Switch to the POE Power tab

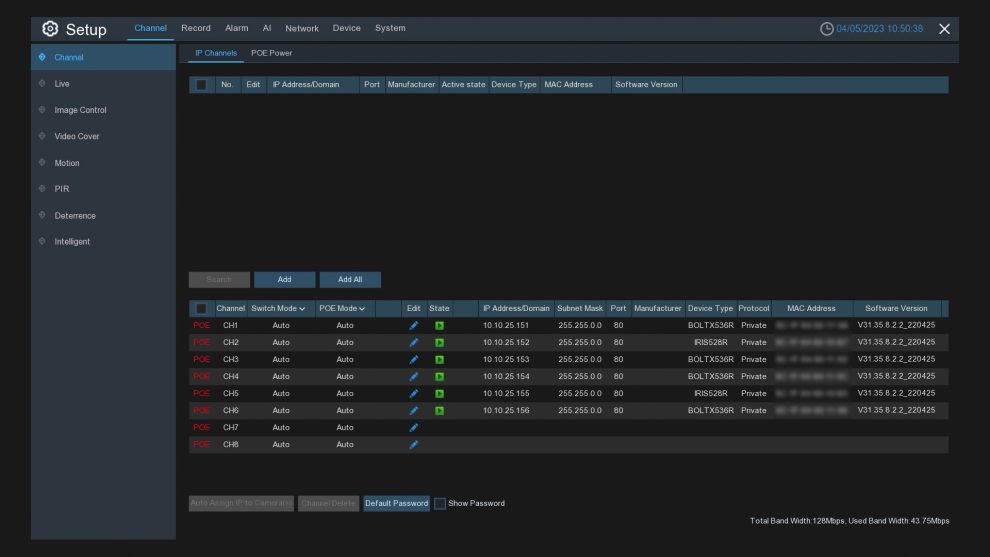click(x=271, y=53)
